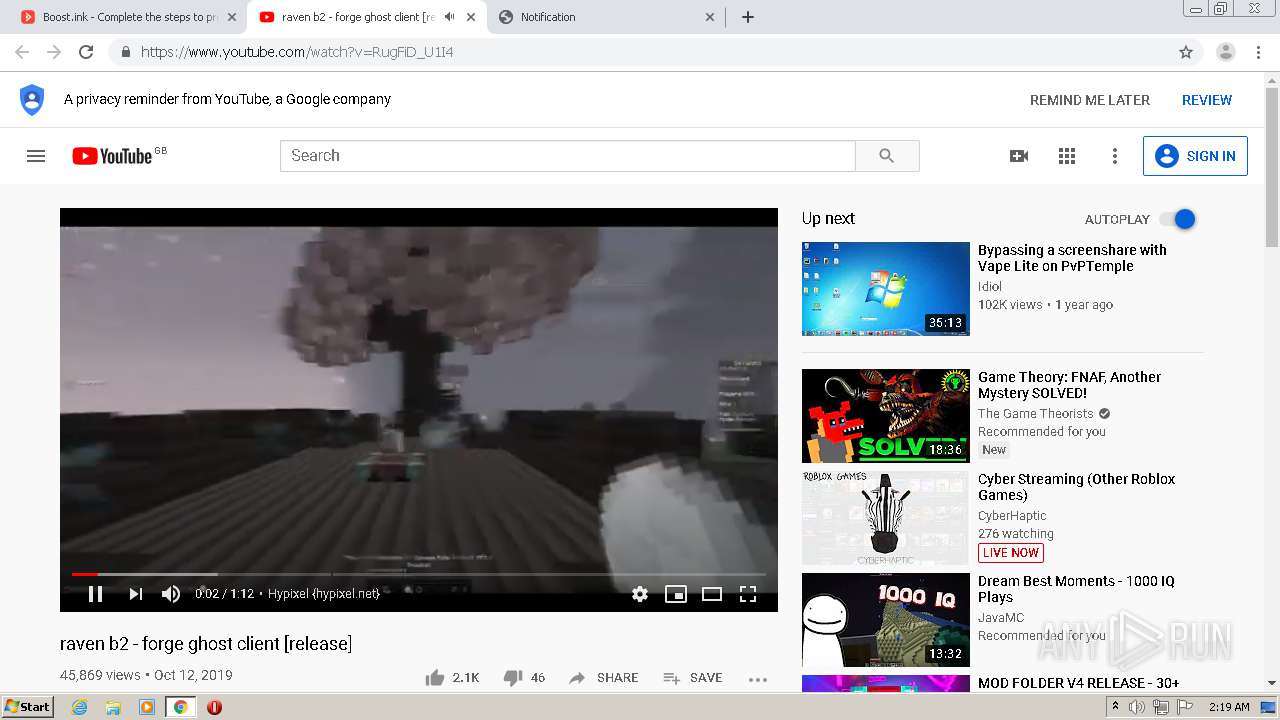Focus the YouTube Search field
This screenshot has height=720, width=1280.
(x=568, y=156)
